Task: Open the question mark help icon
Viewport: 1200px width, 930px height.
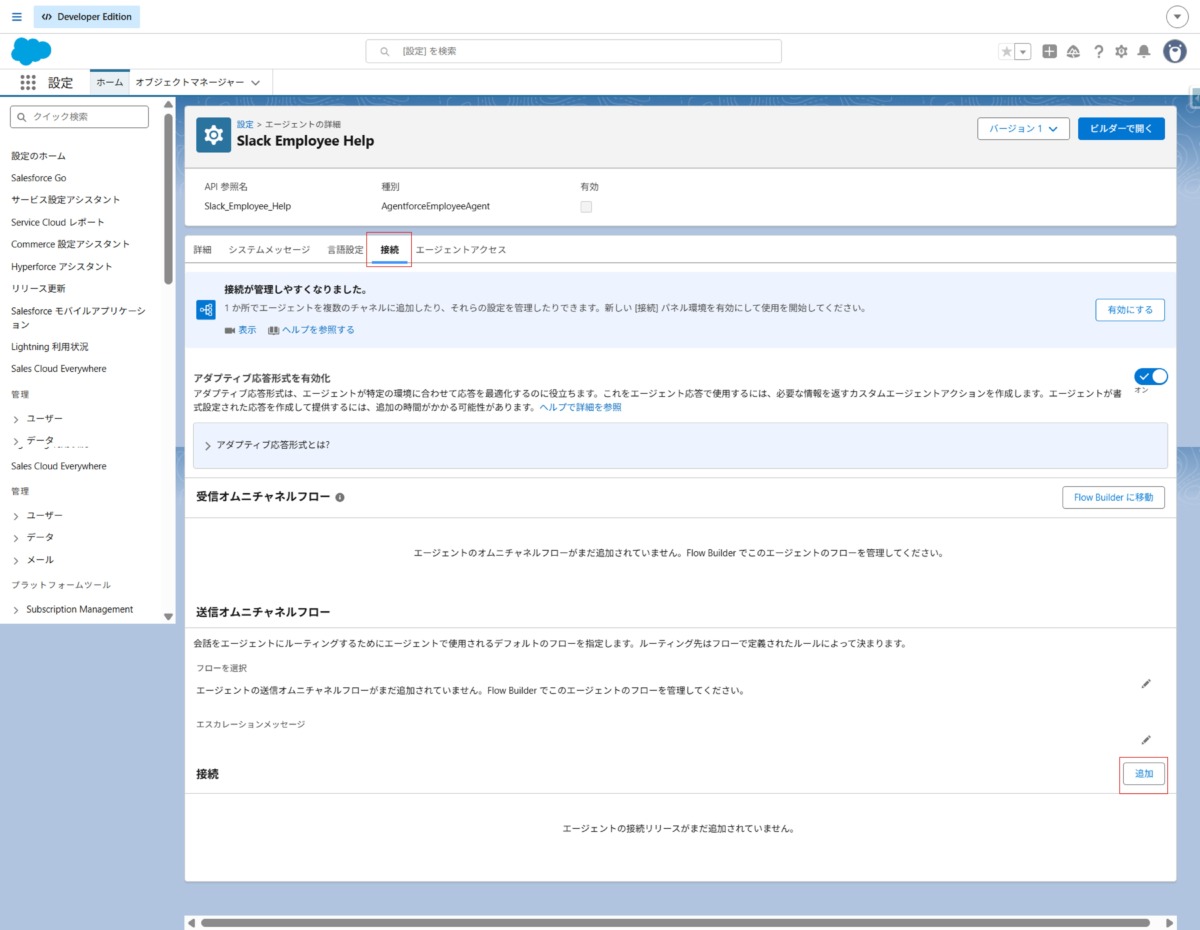Action: pos(1098,52)
